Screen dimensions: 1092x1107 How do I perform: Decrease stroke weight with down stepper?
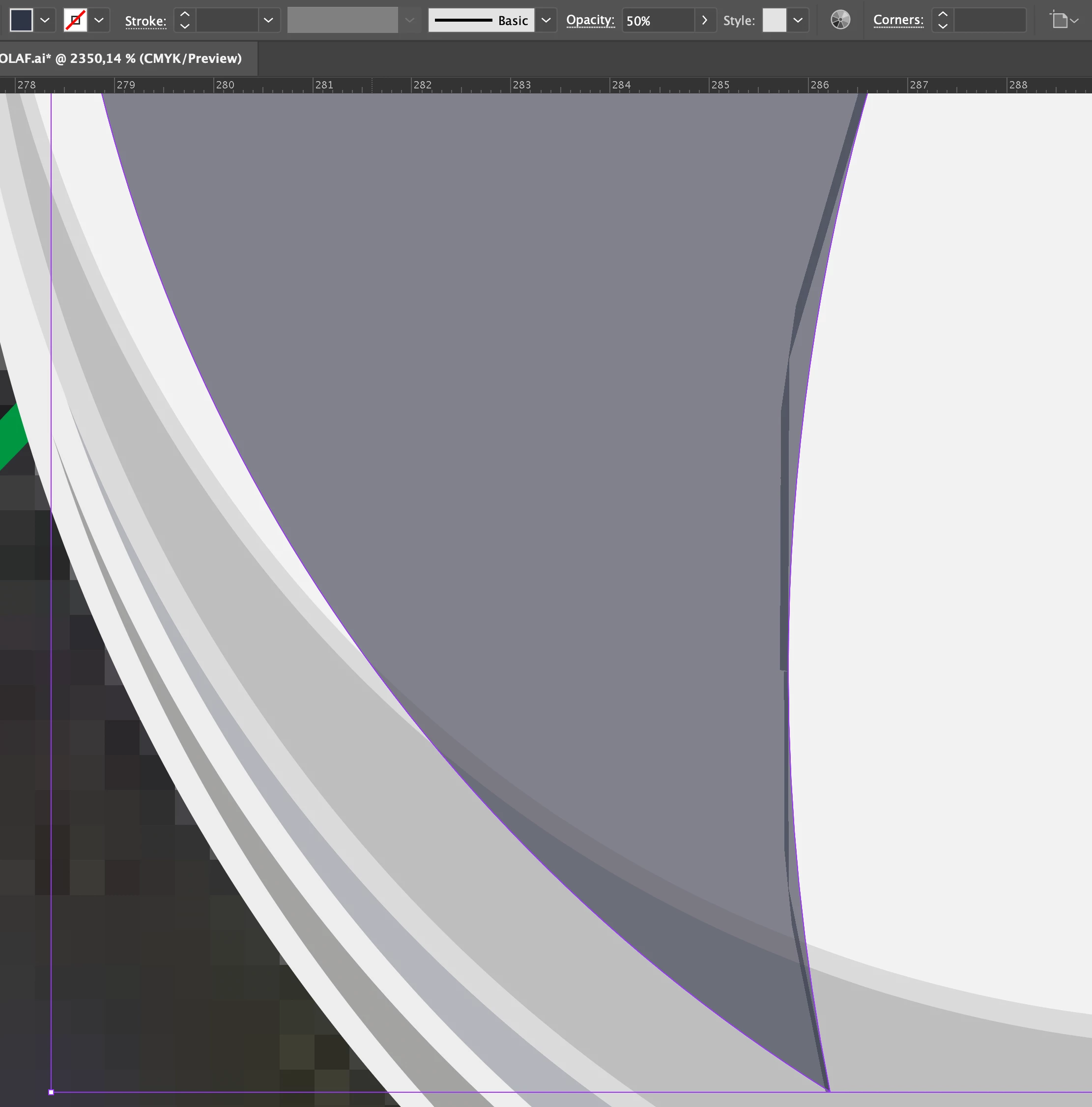(184, 27)
